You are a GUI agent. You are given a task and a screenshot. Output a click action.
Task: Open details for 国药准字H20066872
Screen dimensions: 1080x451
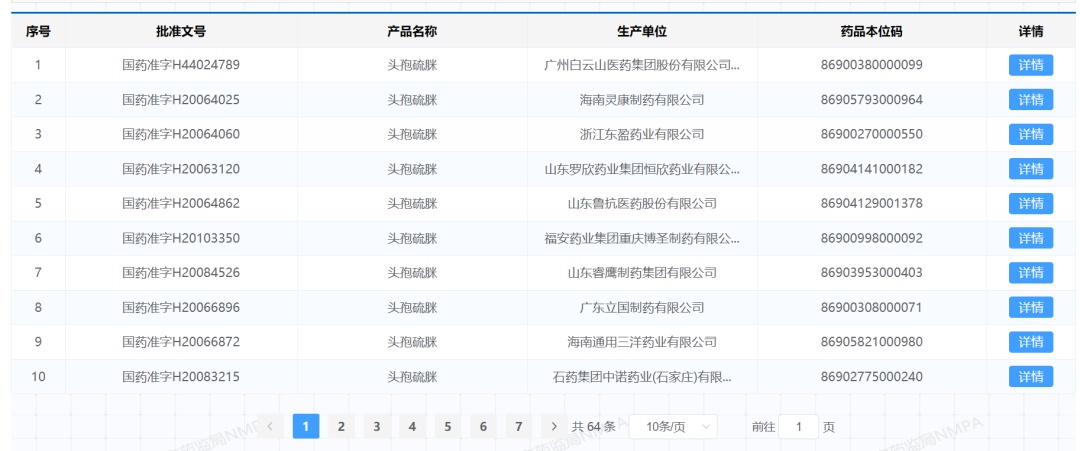tap(1030, 342)
